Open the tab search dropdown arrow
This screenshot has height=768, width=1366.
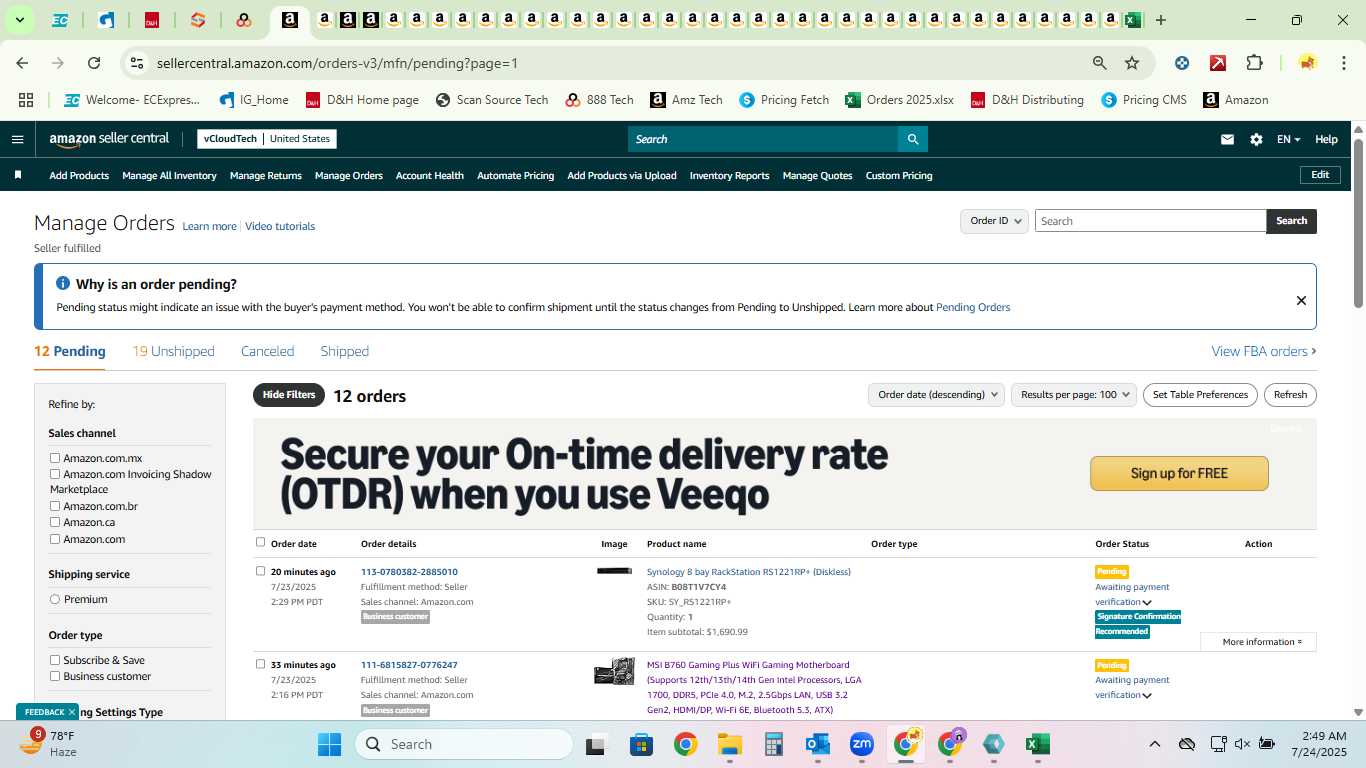pyautogui.click(x=19, y=20)
